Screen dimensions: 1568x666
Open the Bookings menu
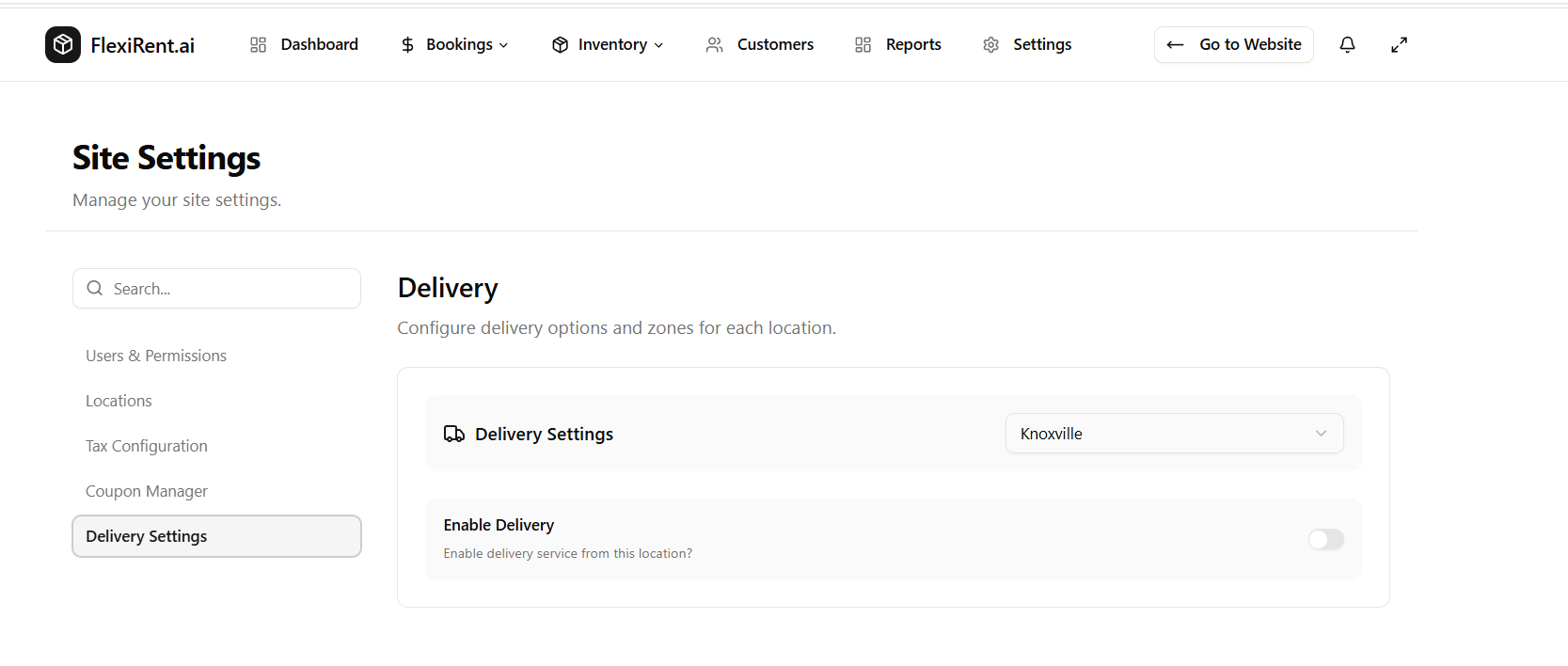click(x=454, y=44)
